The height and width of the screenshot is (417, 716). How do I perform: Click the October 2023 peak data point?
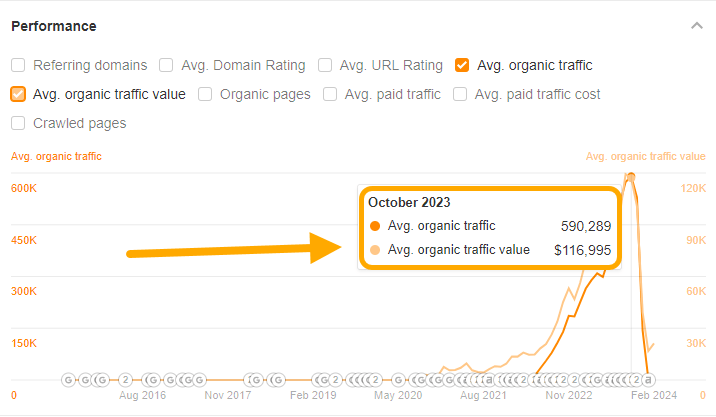[x=630, y=177]
